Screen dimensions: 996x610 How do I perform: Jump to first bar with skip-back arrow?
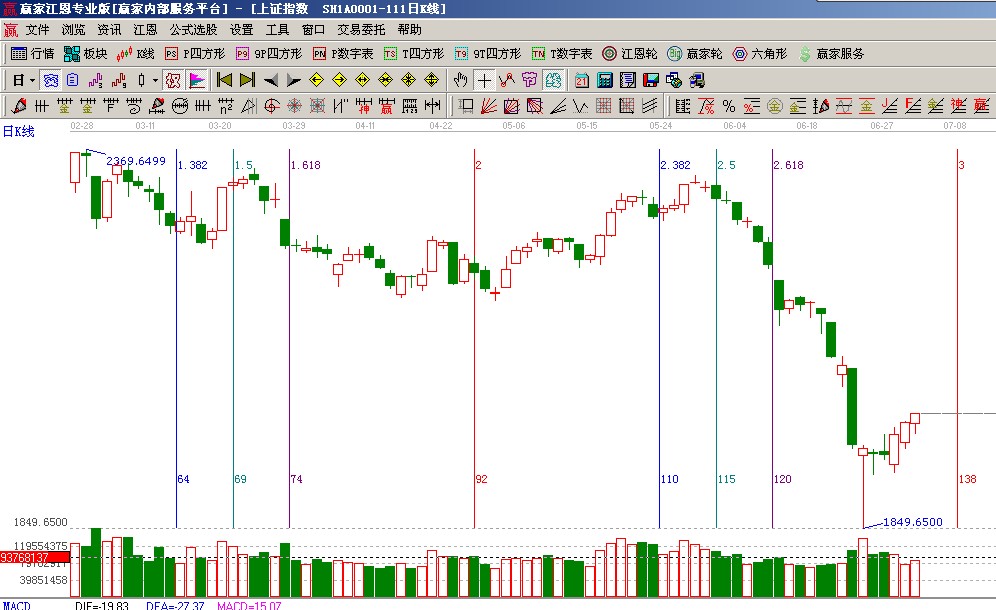pyautogui.click(x=224, y=80)
